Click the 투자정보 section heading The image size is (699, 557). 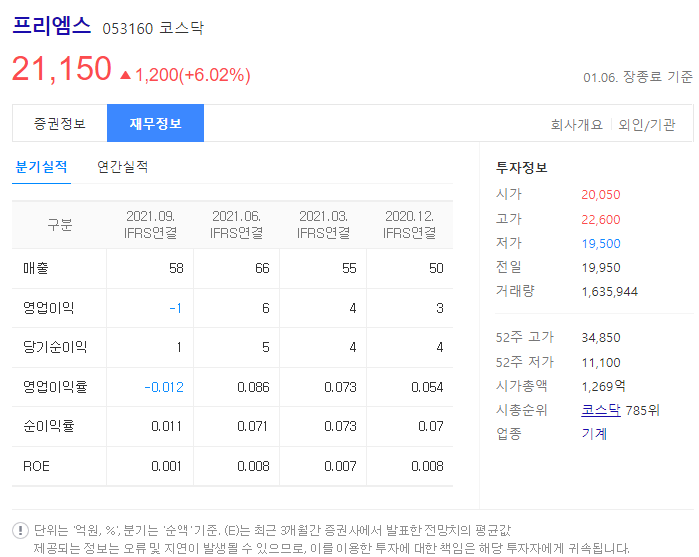[x=522, y=168]
